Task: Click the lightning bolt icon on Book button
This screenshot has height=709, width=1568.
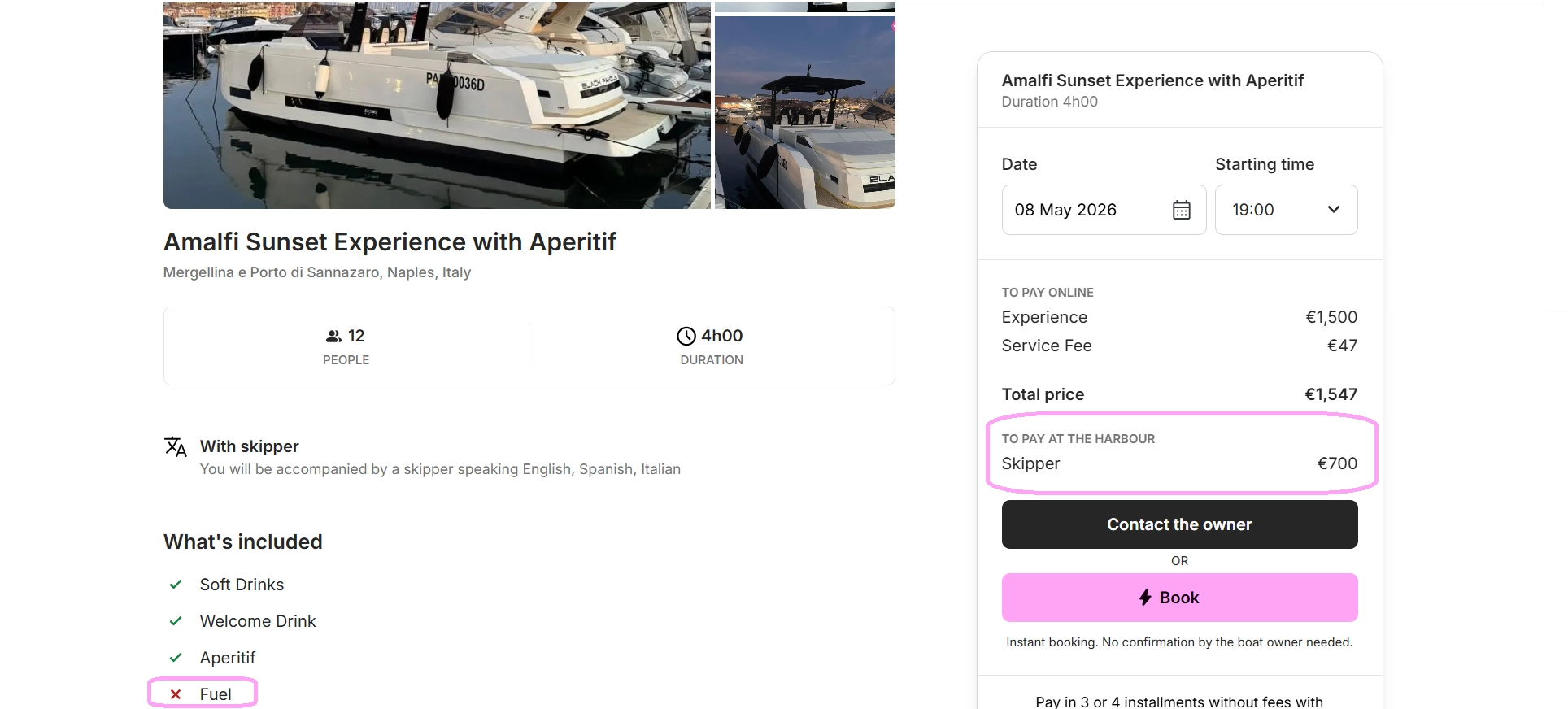Action: pyautogui.click(x=1145, y=598)
